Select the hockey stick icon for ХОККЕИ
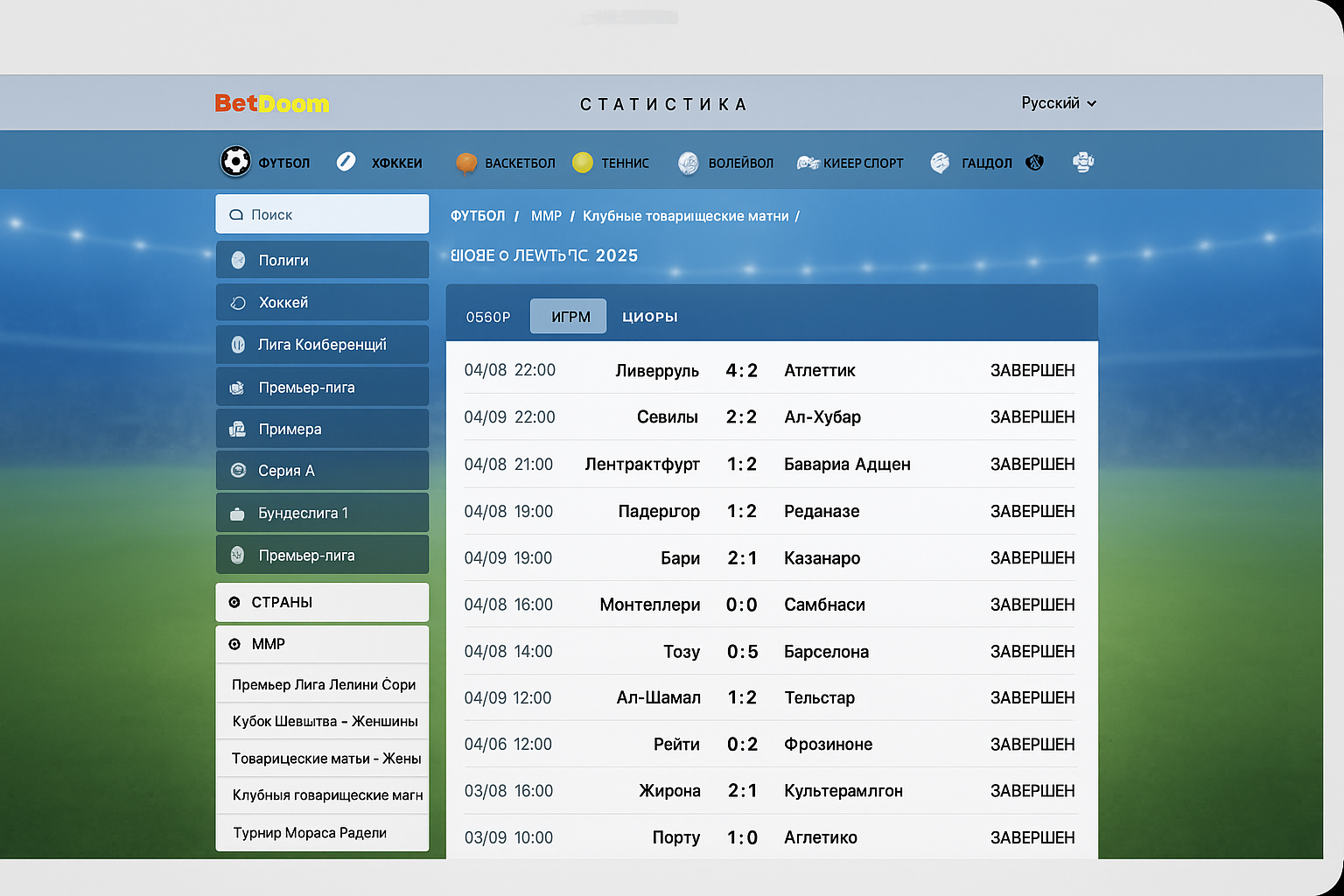Image resolution: width=1344 pixels, height=896 pixels. pos(346,162)
